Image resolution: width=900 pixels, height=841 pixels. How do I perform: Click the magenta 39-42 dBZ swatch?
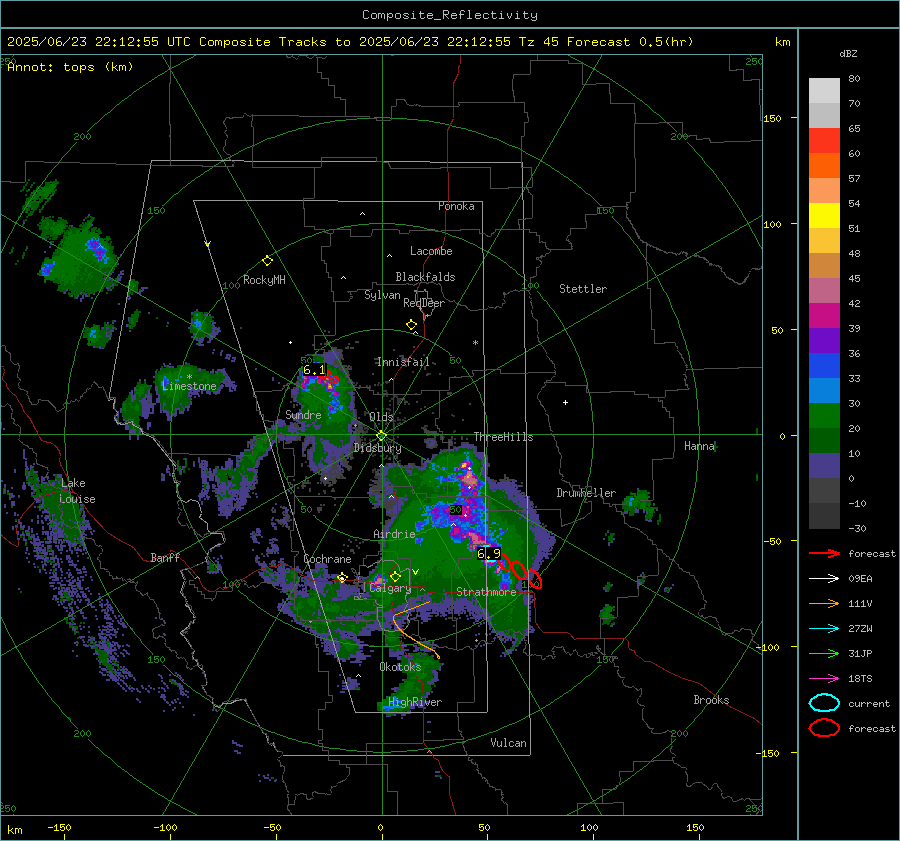pyautogui.click(x=824, y=316)
